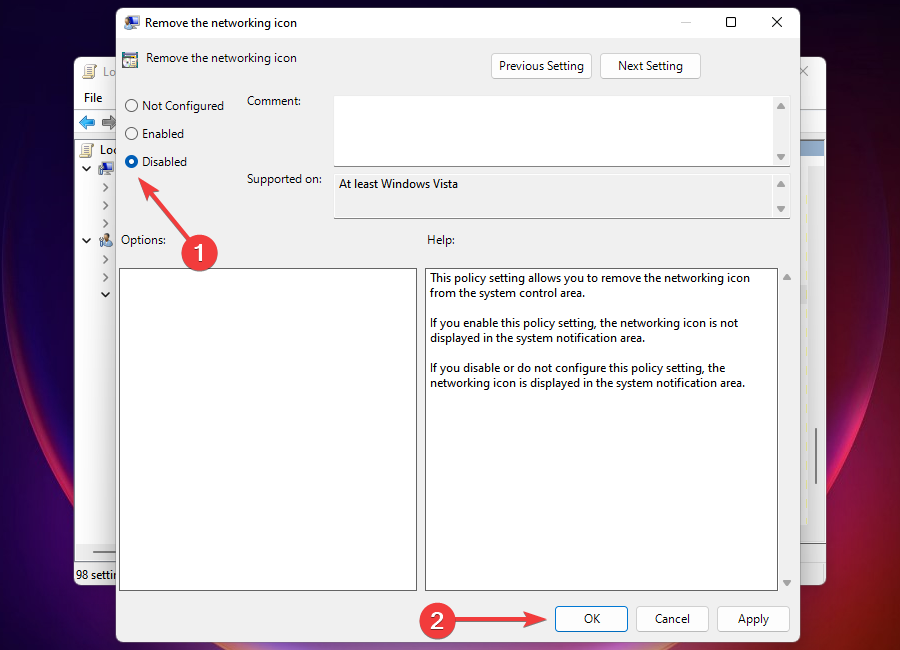900x650 pixels.
Task: Open the File menu
Action: click(93, 97)
